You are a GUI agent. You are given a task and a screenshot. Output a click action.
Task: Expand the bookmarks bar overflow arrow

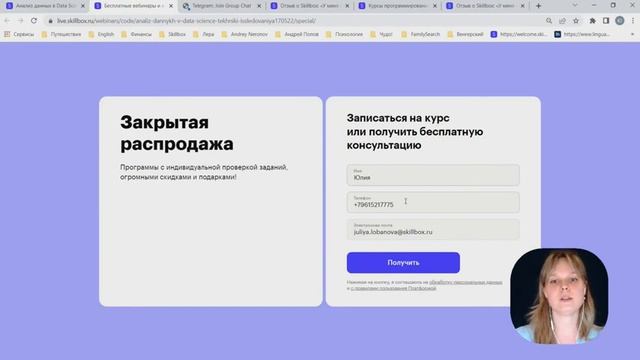pos(633,34)
